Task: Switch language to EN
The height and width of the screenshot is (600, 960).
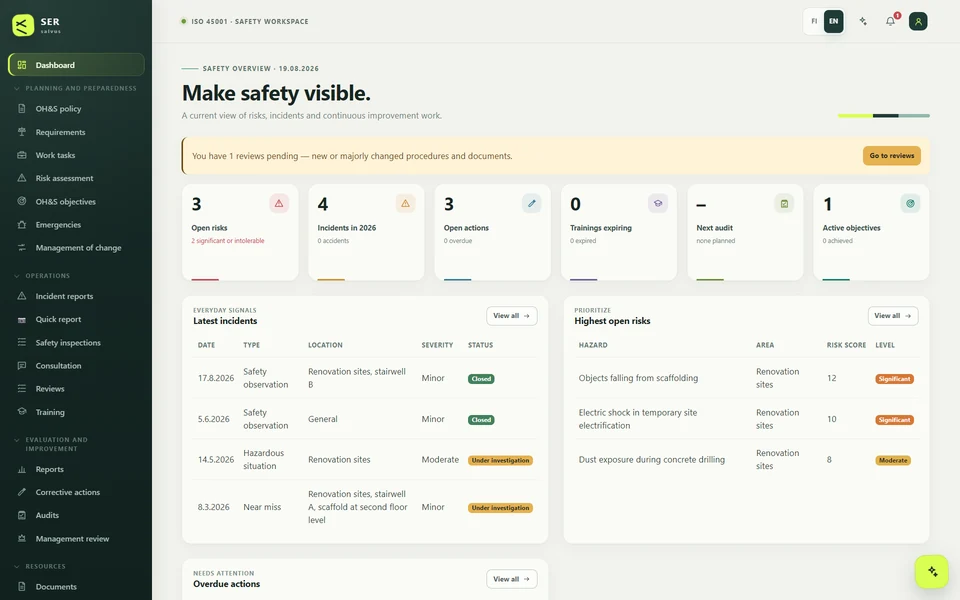Action: click(x=833, y=21)
